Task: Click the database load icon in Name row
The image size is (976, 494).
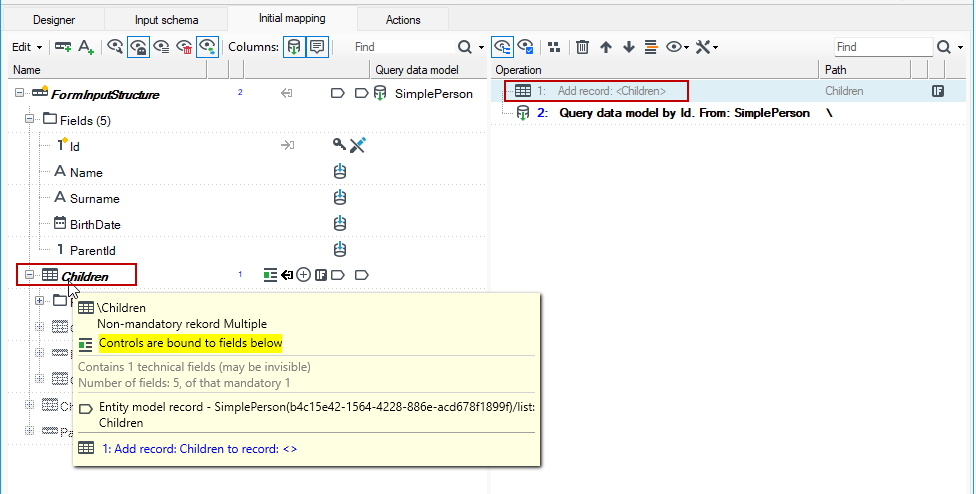Action: tap(339, 171)
